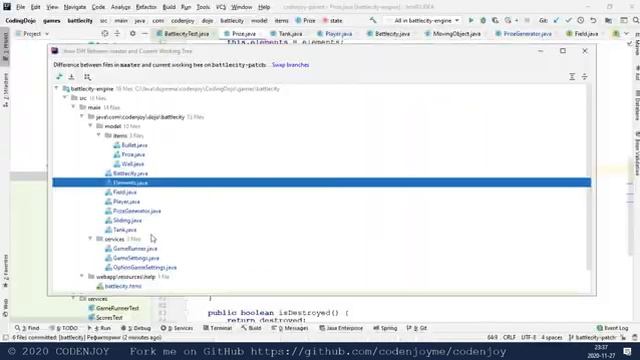Click the Swap branches link
Viewport: 640px width, 360px height.
pos(290,64)
